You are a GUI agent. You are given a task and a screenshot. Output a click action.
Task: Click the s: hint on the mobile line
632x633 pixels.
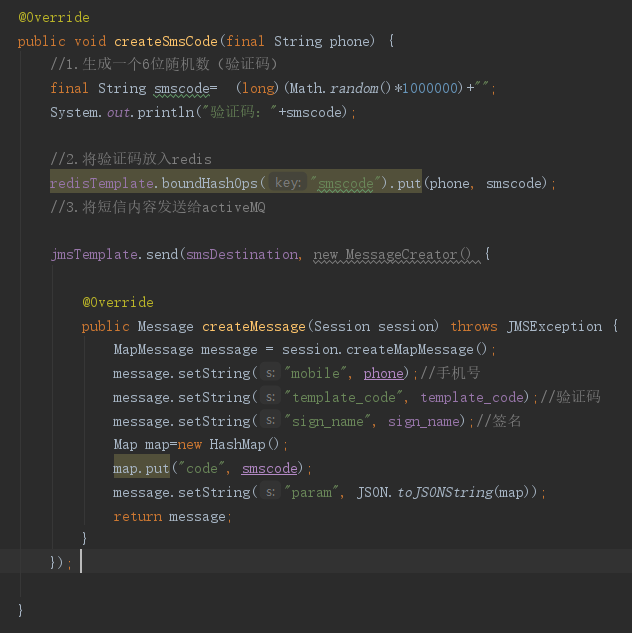[270, 373]
